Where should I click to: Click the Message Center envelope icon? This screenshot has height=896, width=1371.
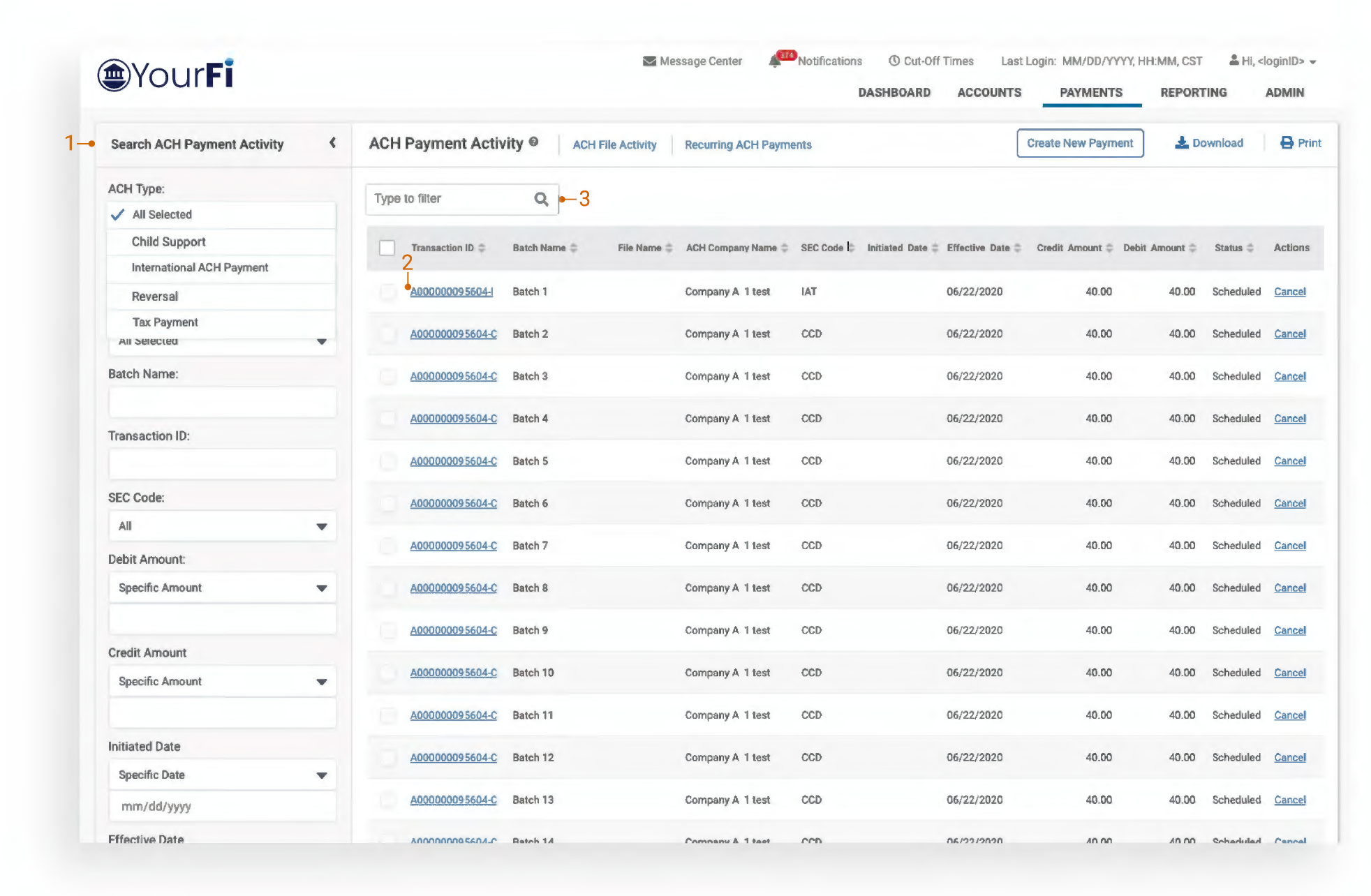click(649, 61)
